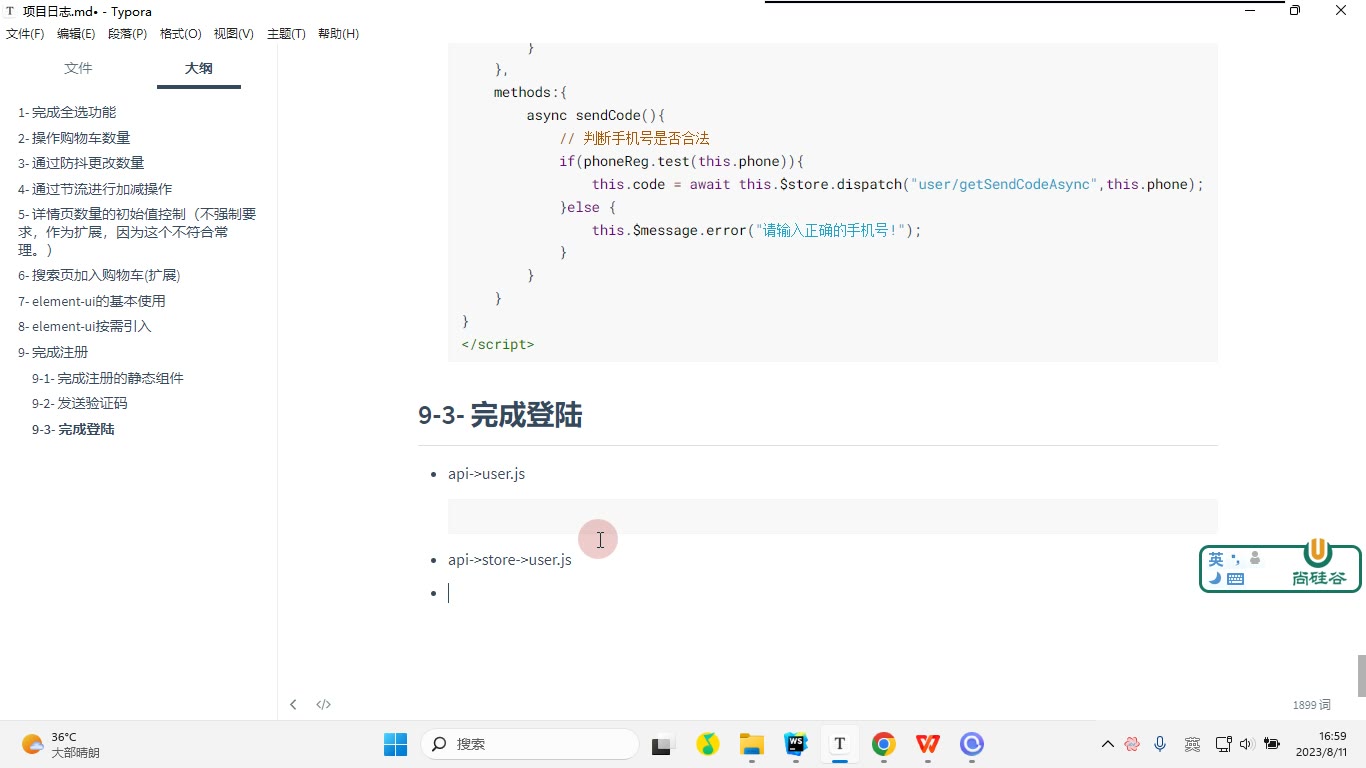The image size is (1366, 768).
Task: Open Google Chrome in the taskbar
Action: coord(883,744)
